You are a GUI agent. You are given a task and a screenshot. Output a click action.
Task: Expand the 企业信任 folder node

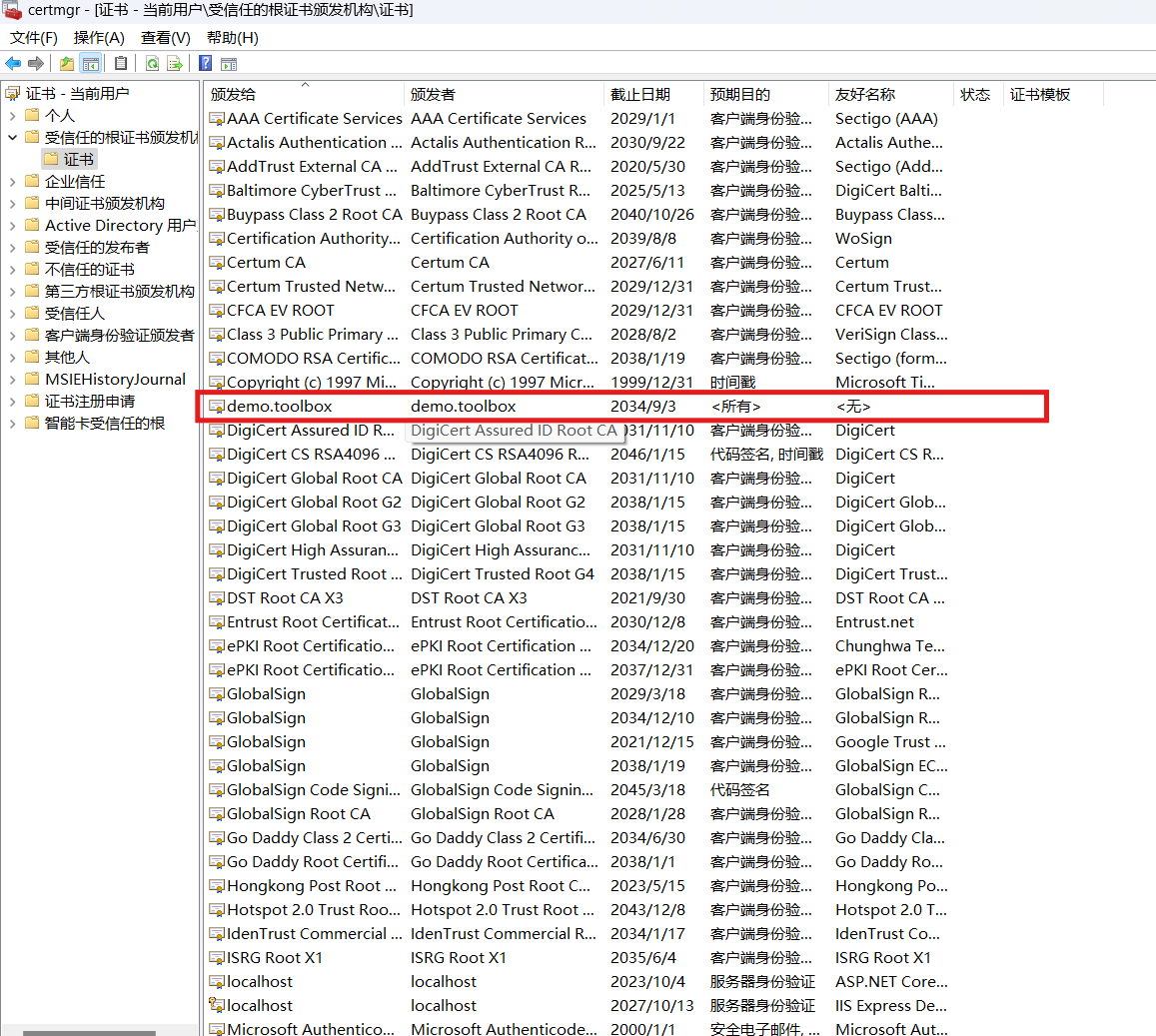tap(12, 182)
